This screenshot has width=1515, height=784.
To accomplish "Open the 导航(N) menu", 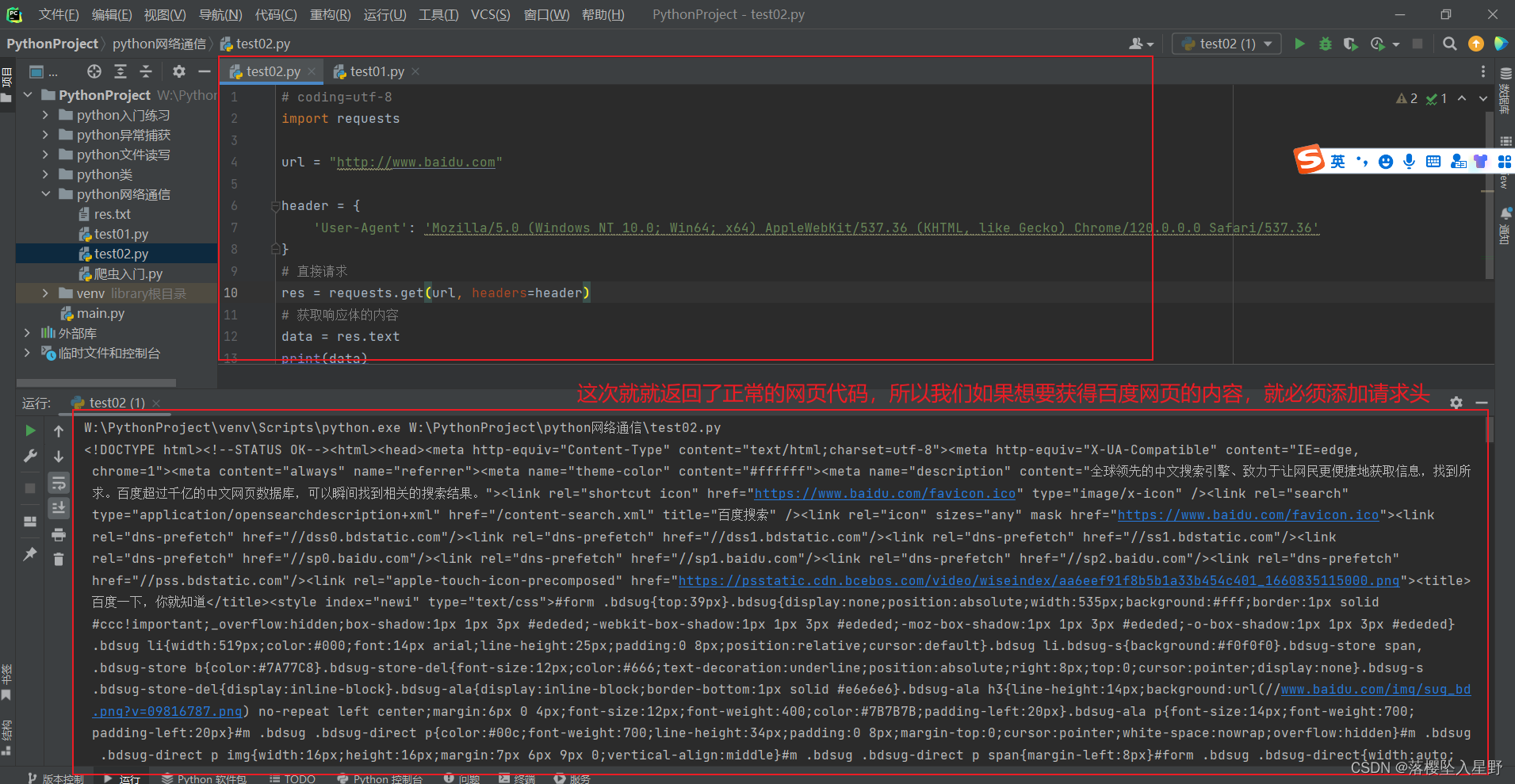I will coord(220,14).
